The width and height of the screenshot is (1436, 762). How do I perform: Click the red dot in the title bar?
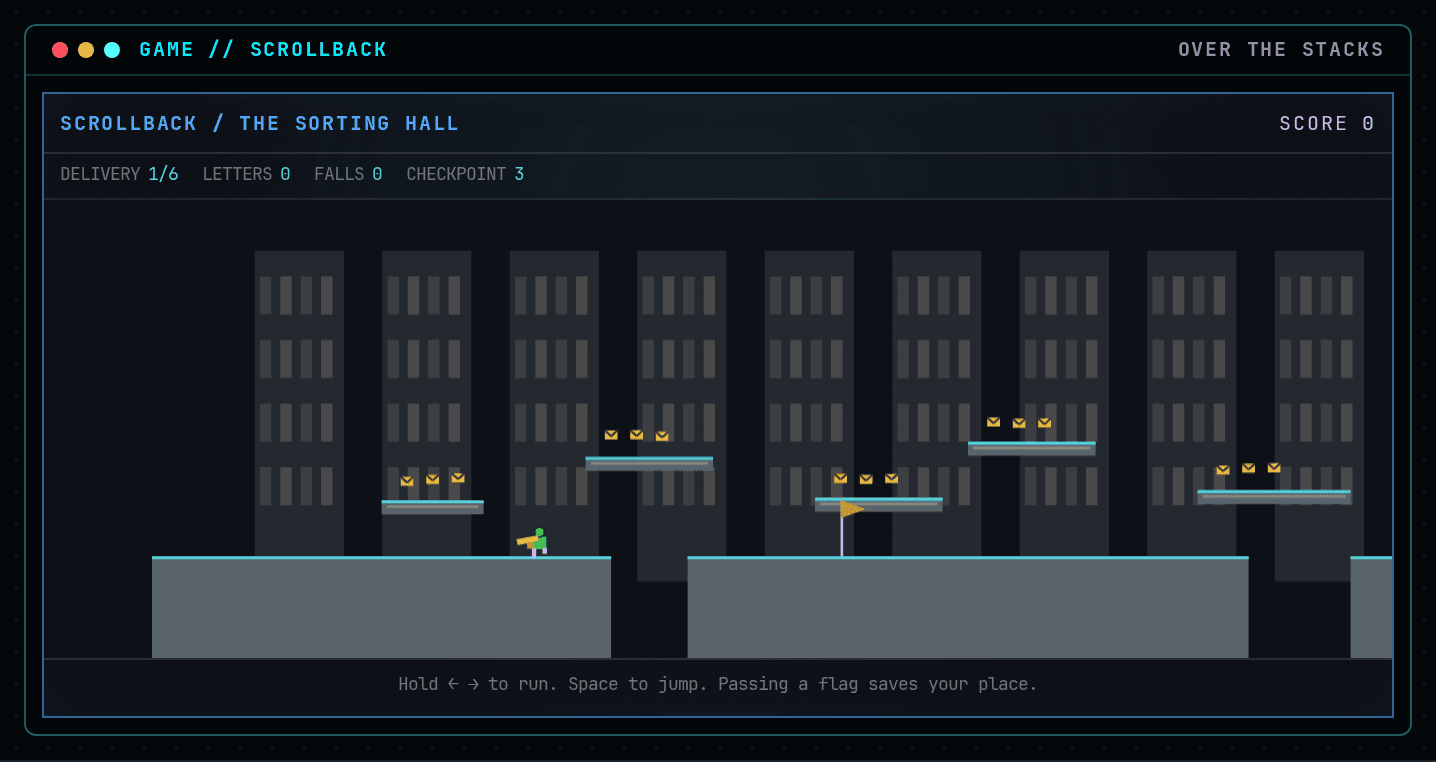[x=60, y=50]
